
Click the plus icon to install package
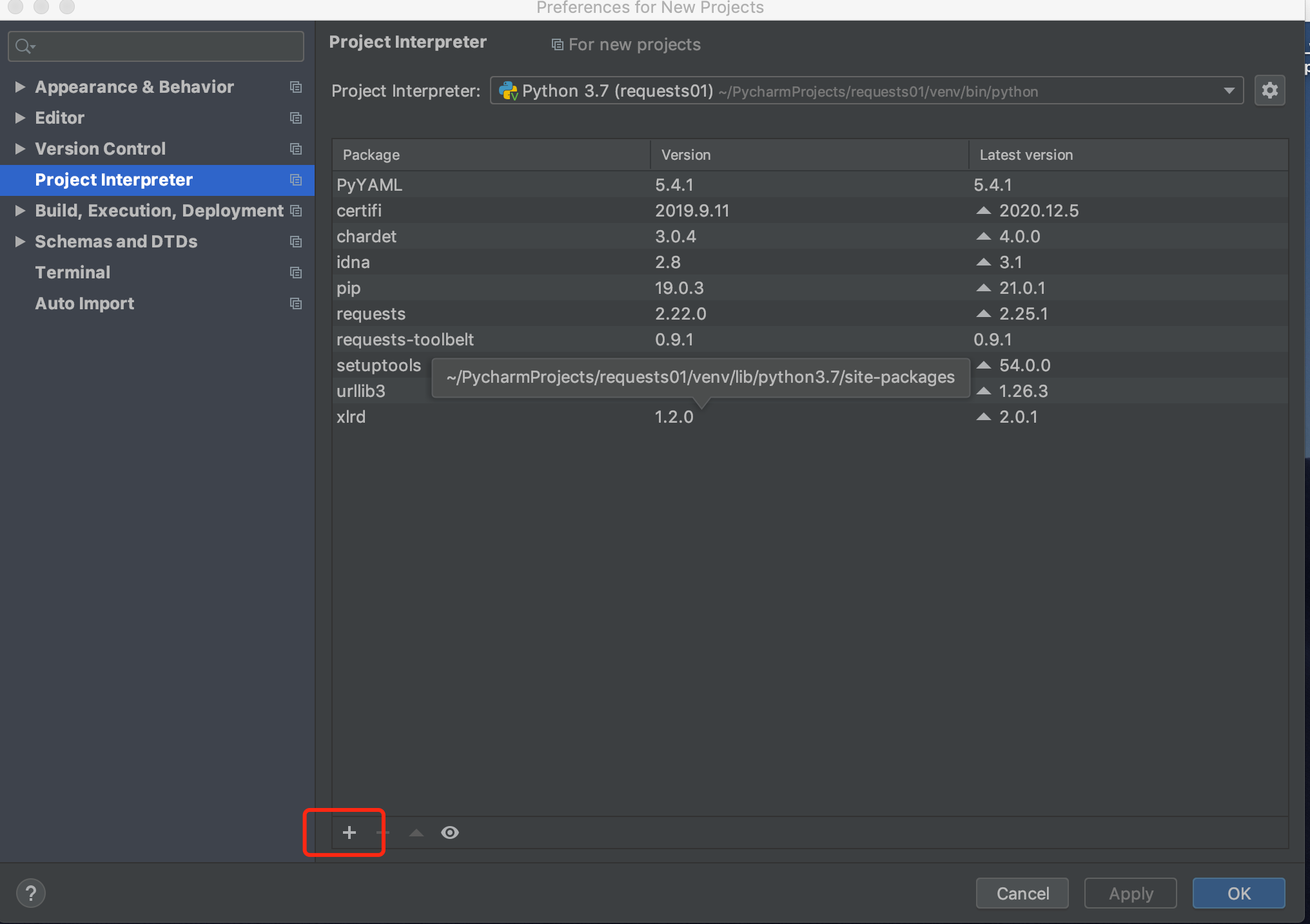(x=349, y=833)
